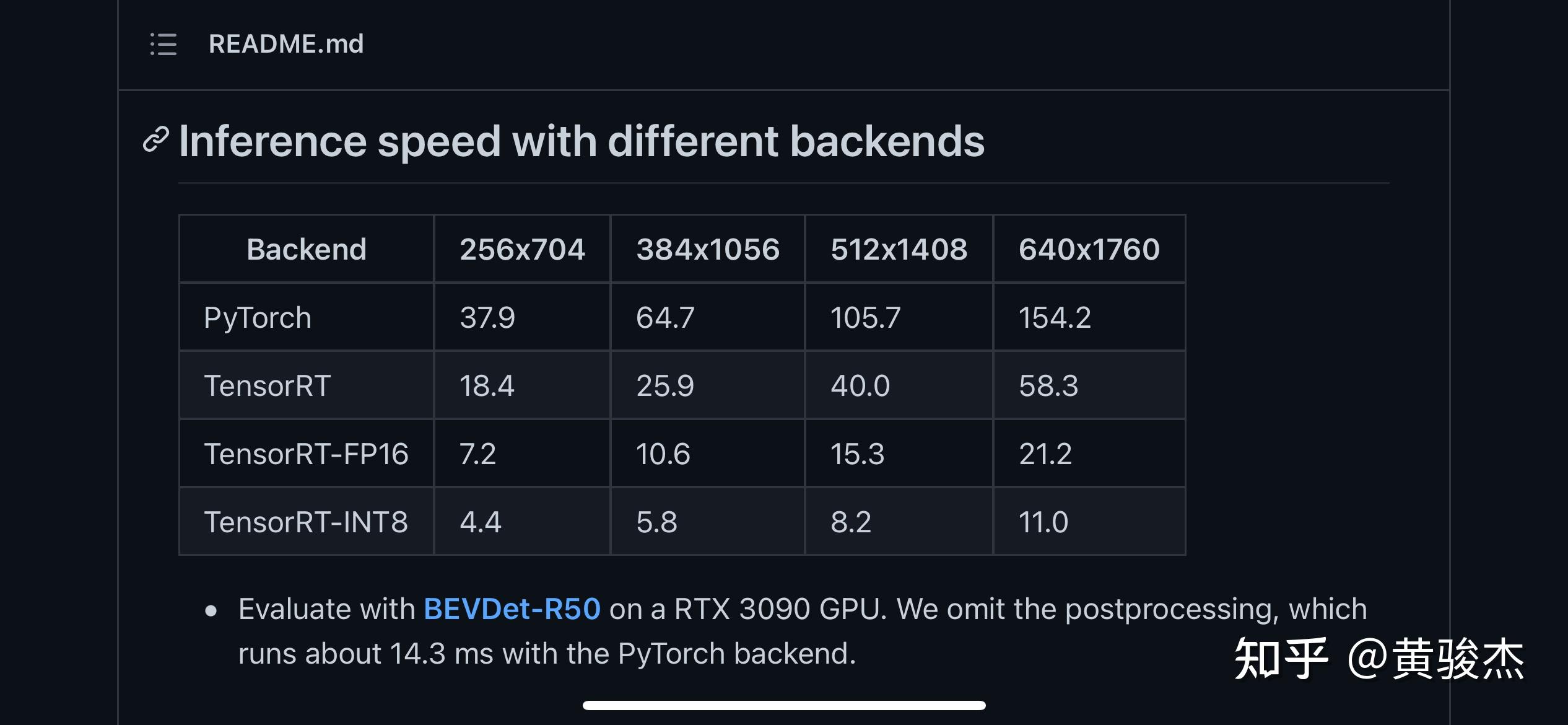
Task: Open the README table of contents icon
Action: 163,45
